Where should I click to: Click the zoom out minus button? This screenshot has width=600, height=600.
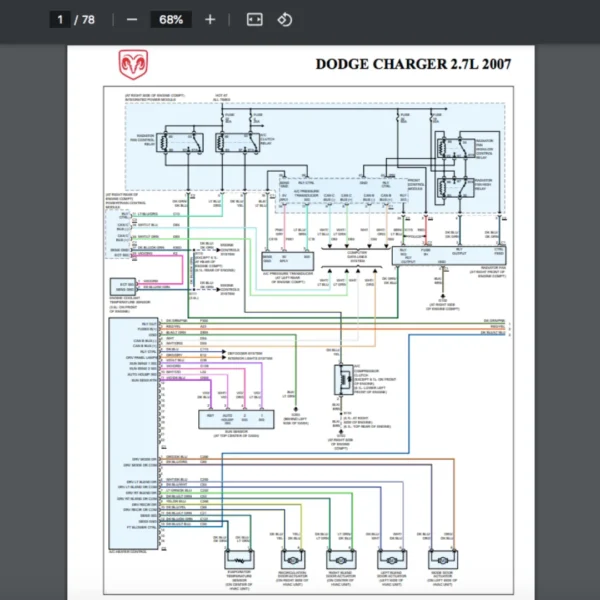pyautogui.click(x=132, y=19)
